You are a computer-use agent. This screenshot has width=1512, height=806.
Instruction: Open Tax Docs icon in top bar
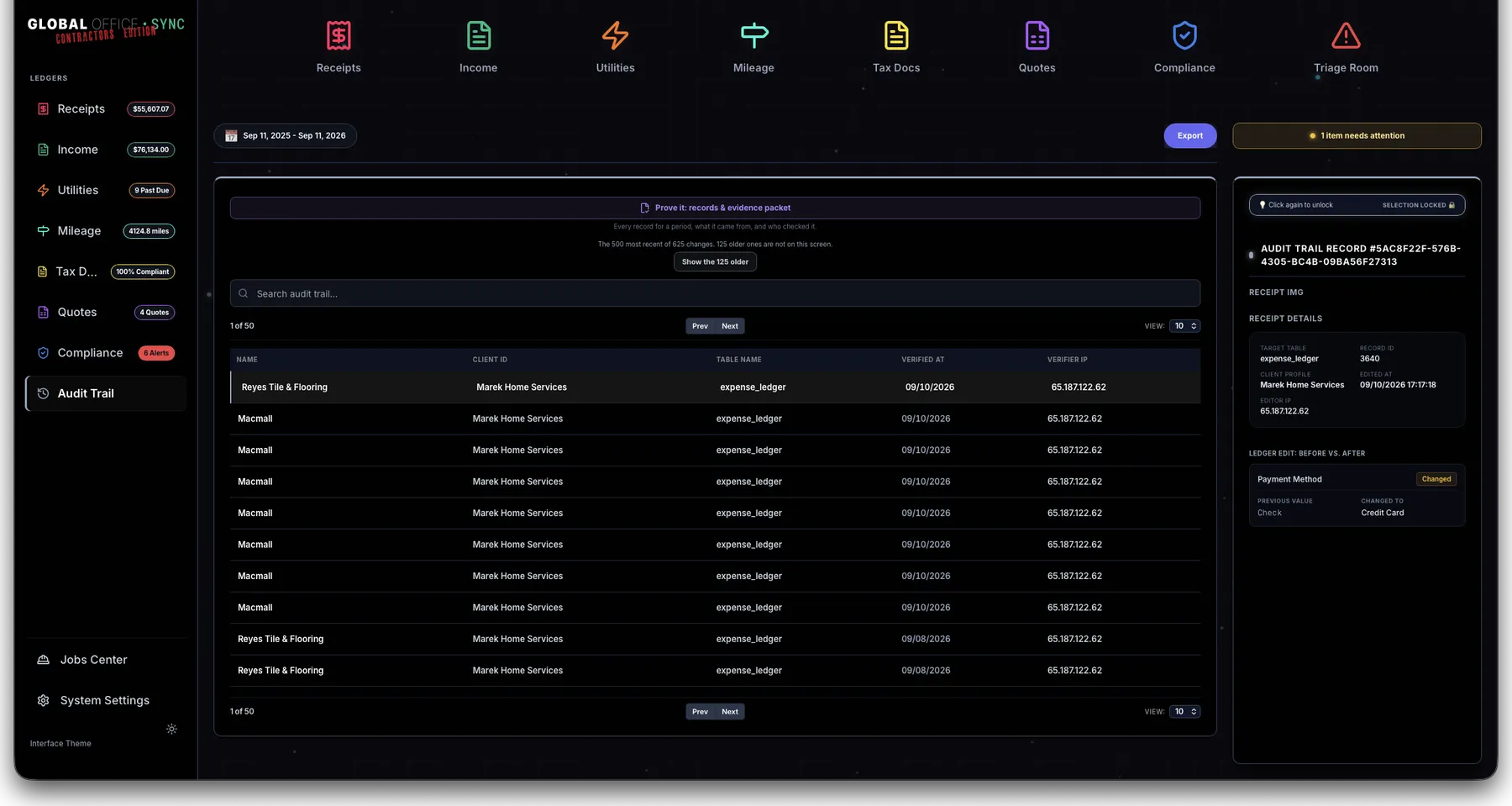click(x=896, y=35)
